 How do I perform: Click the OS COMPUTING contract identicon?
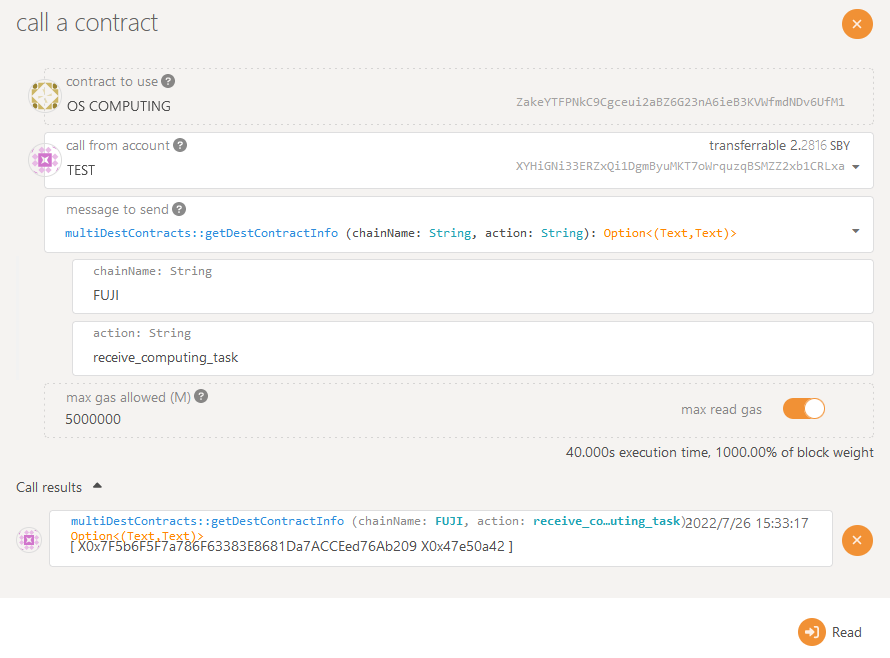click(44, 96)
